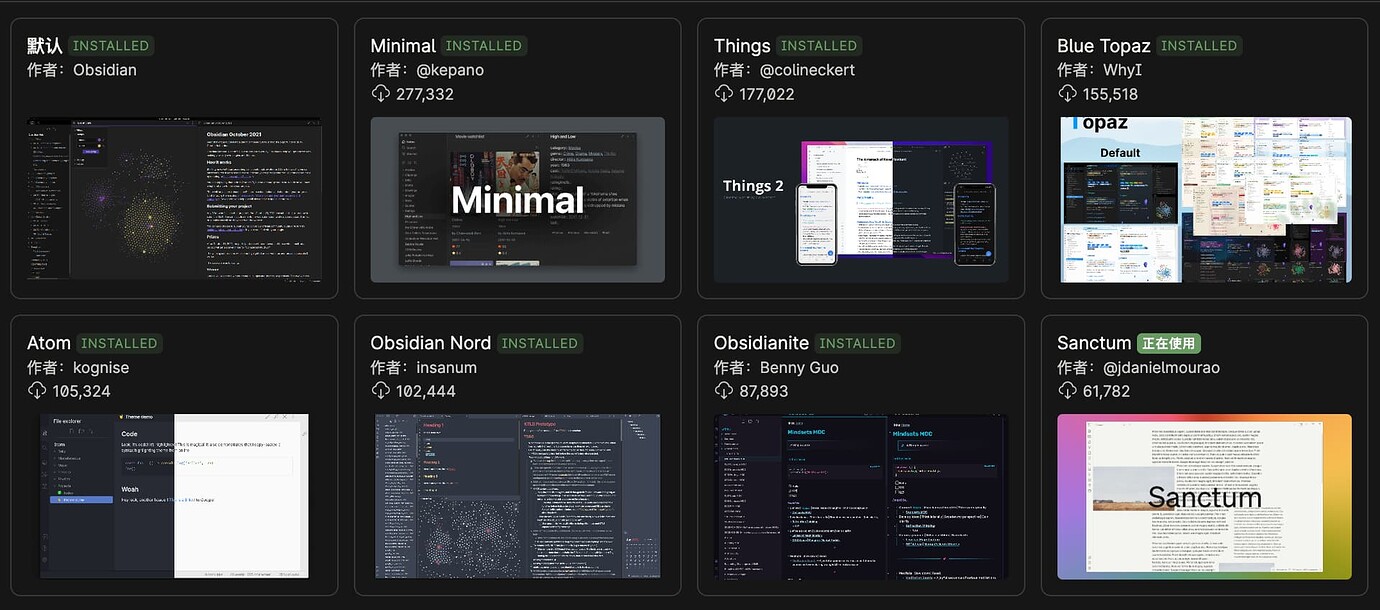Click the Obsidianite theme title
This screenshot has width=1380, height=610.
[761, 343]
